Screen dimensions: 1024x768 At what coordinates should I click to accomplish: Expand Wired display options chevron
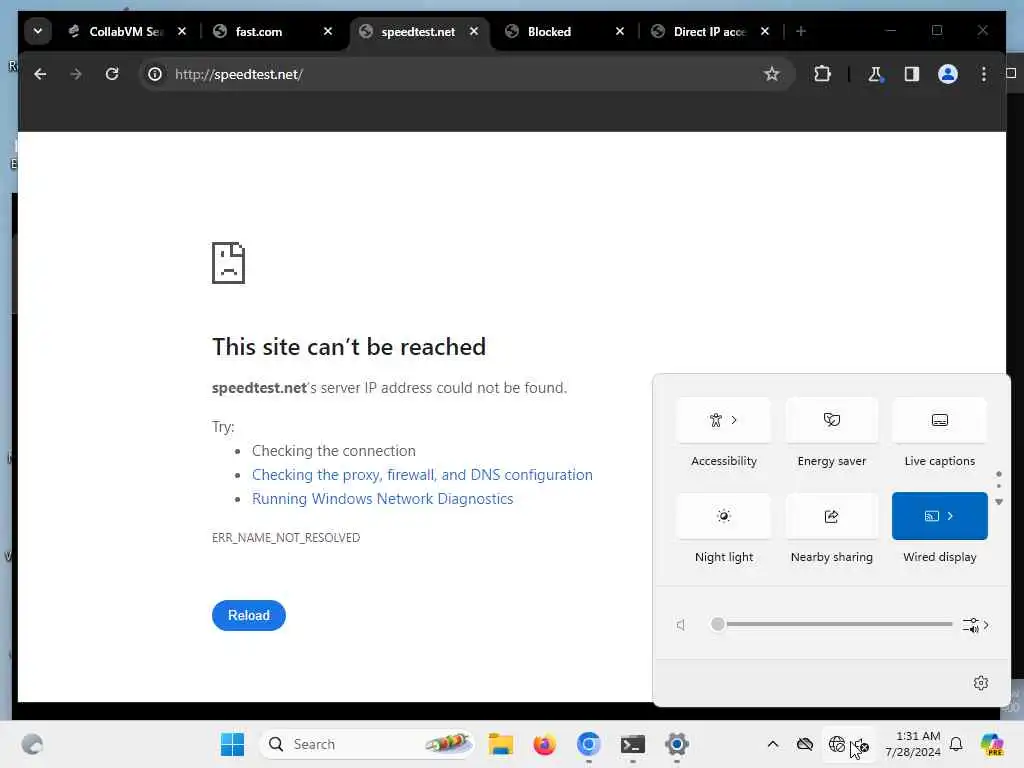(950, 517)
